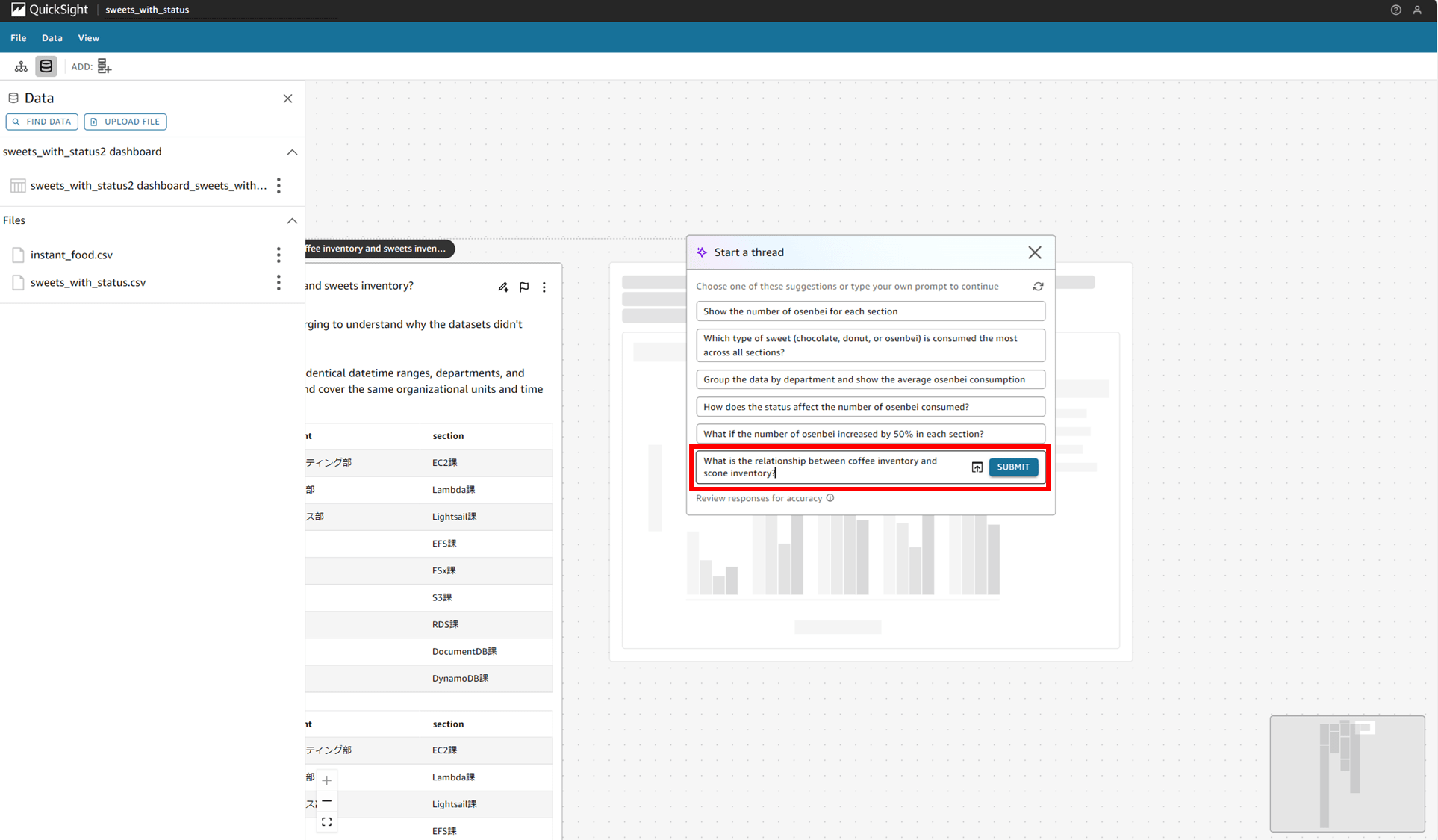Click the DynamoDB課 table cell
Image resolution: width=1438 pixels, height=840 pixels.
coord(460,679)
